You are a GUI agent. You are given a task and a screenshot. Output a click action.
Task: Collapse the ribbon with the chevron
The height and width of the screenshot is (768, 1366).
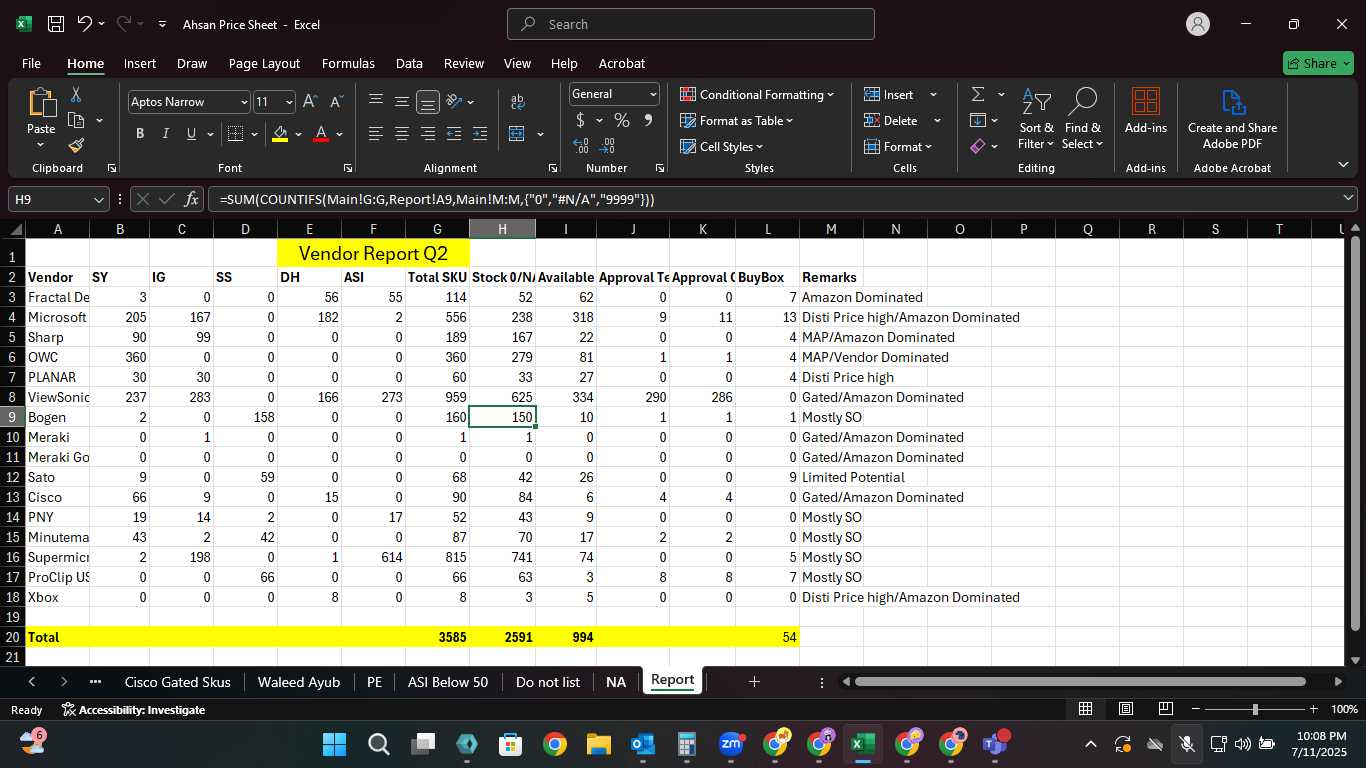click(1343, 165)
